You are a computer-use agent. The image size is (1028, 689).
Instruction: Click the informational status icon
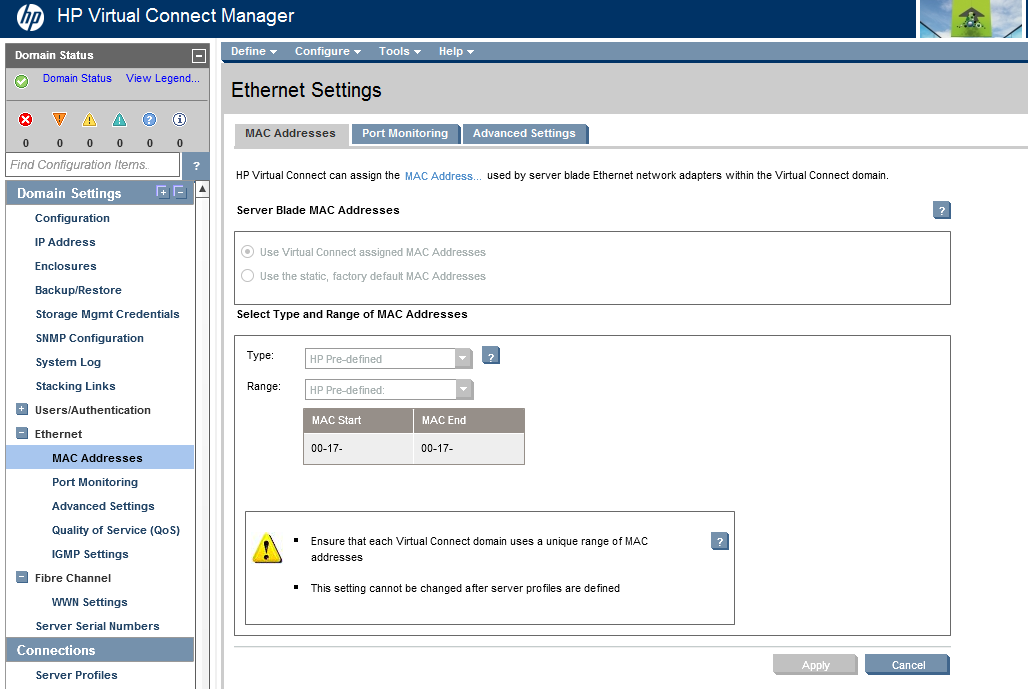pos(179,119)
